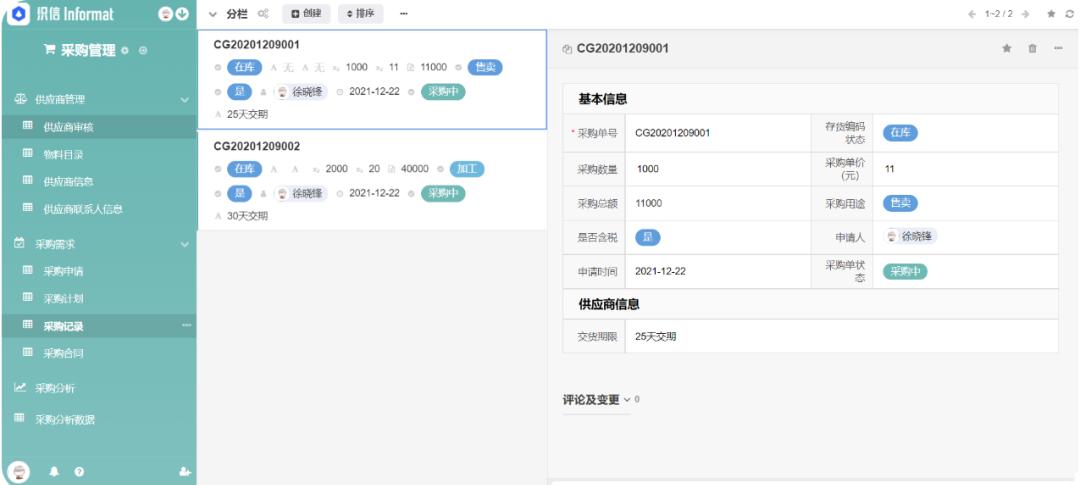Collapse the 供应商管理 section chevron
Image resolution: width=1080 pixels, height=485 pixels.
click(x=185, y=100)
